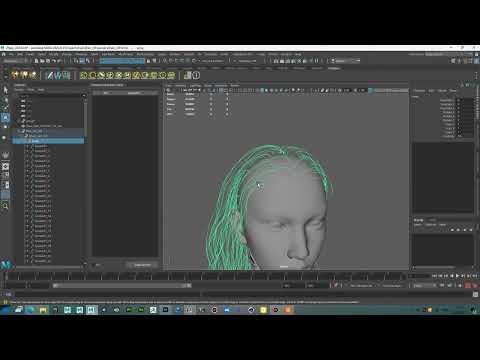Toggle the loop playback icon beside the frame-rate dropdown
480x360 pixels.
coord(442,286)
